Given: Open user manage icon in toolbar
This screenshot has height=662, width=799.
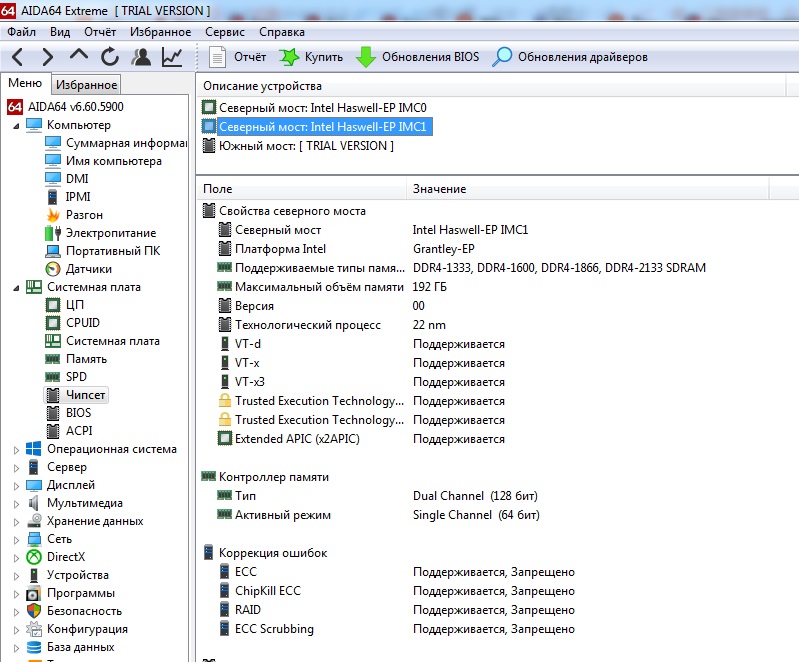Looking at the screenshot, I should coord(141,57).
